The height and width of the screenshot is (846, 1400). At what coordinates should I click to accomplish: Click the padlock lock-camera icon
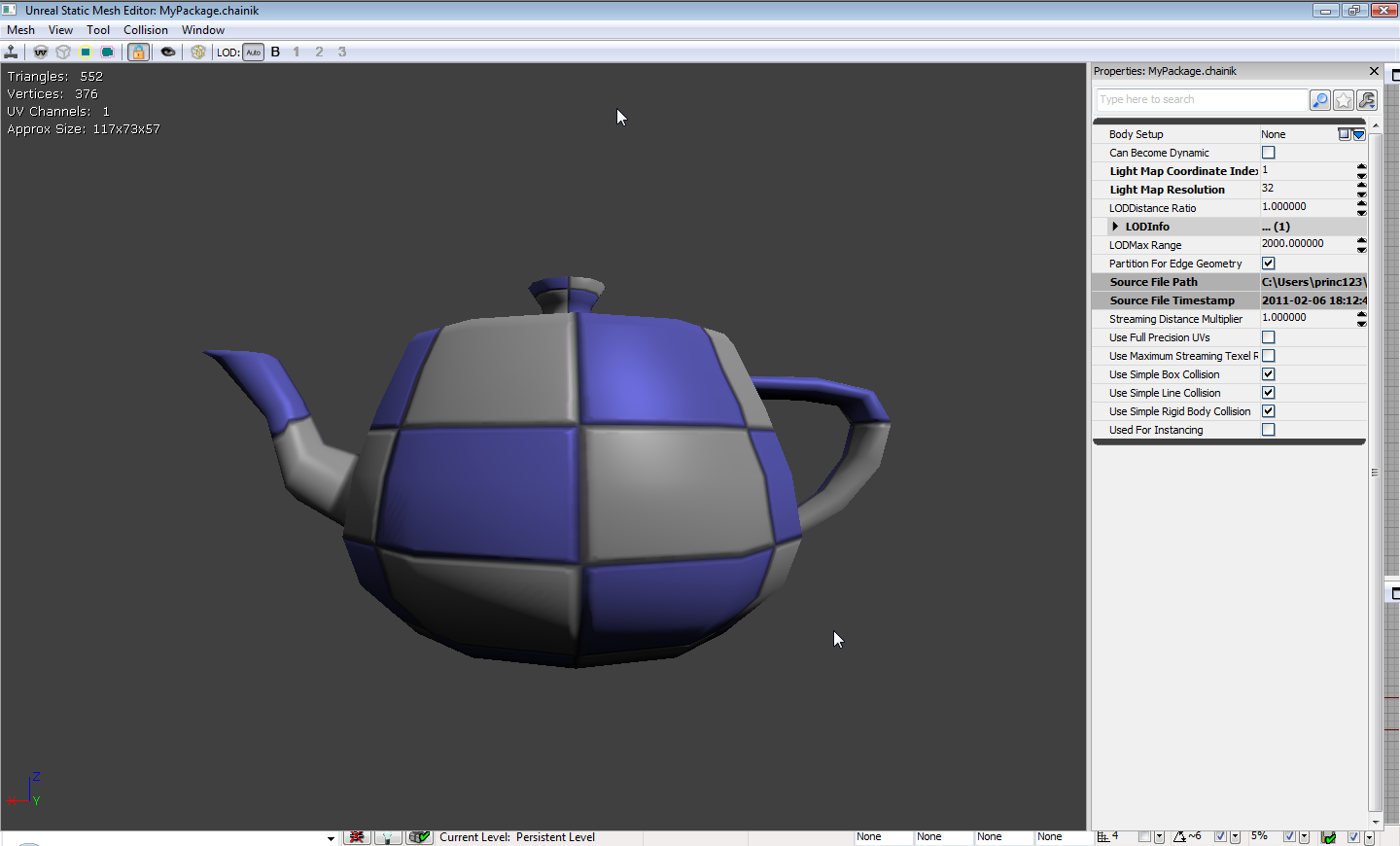pyautogui.click(x=138, y=52)
